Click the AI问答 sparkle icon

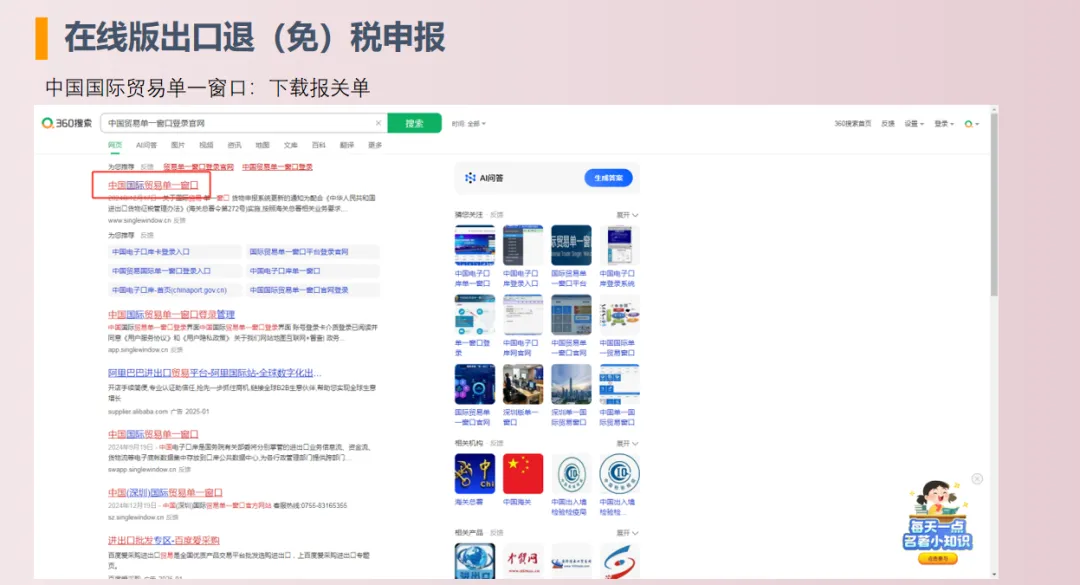(x=470, y=178)
